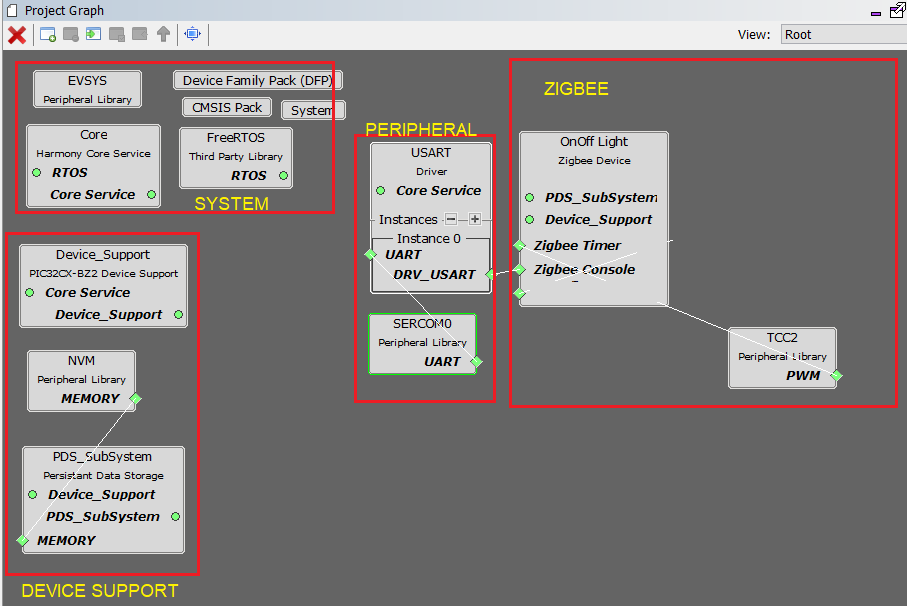Select the System block
Screen dimensions: 907x606
coord(312,110)
